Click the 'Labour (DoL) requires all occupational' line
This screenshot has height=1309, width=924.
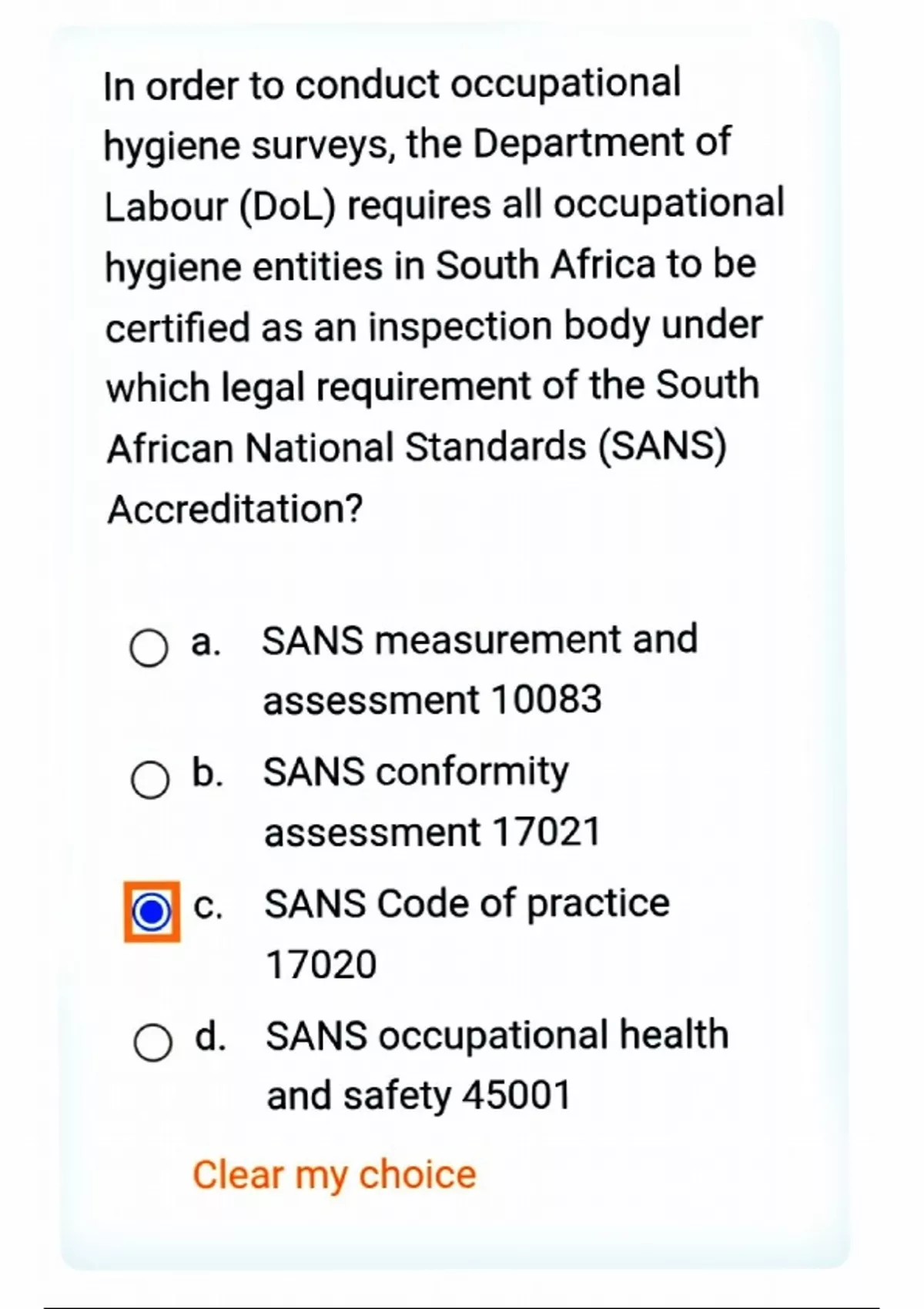tap(444, 206)
